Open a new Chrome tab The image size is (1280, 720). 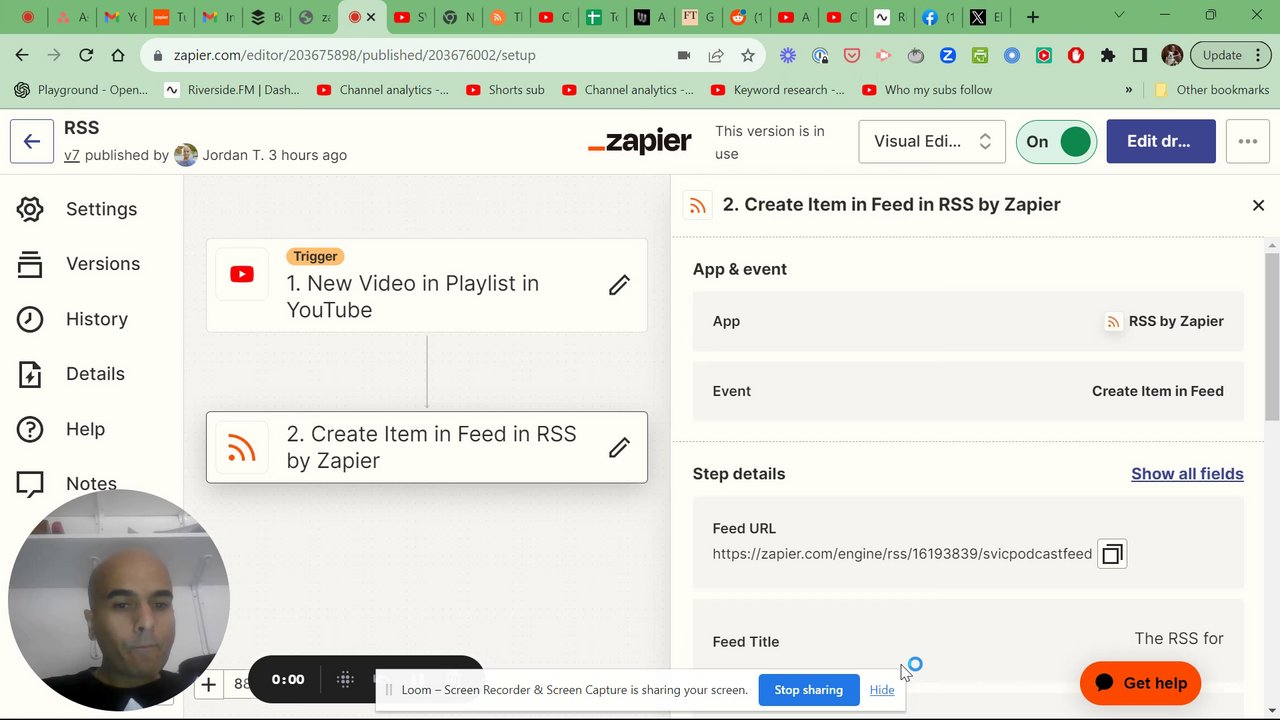coord(1033,17)
